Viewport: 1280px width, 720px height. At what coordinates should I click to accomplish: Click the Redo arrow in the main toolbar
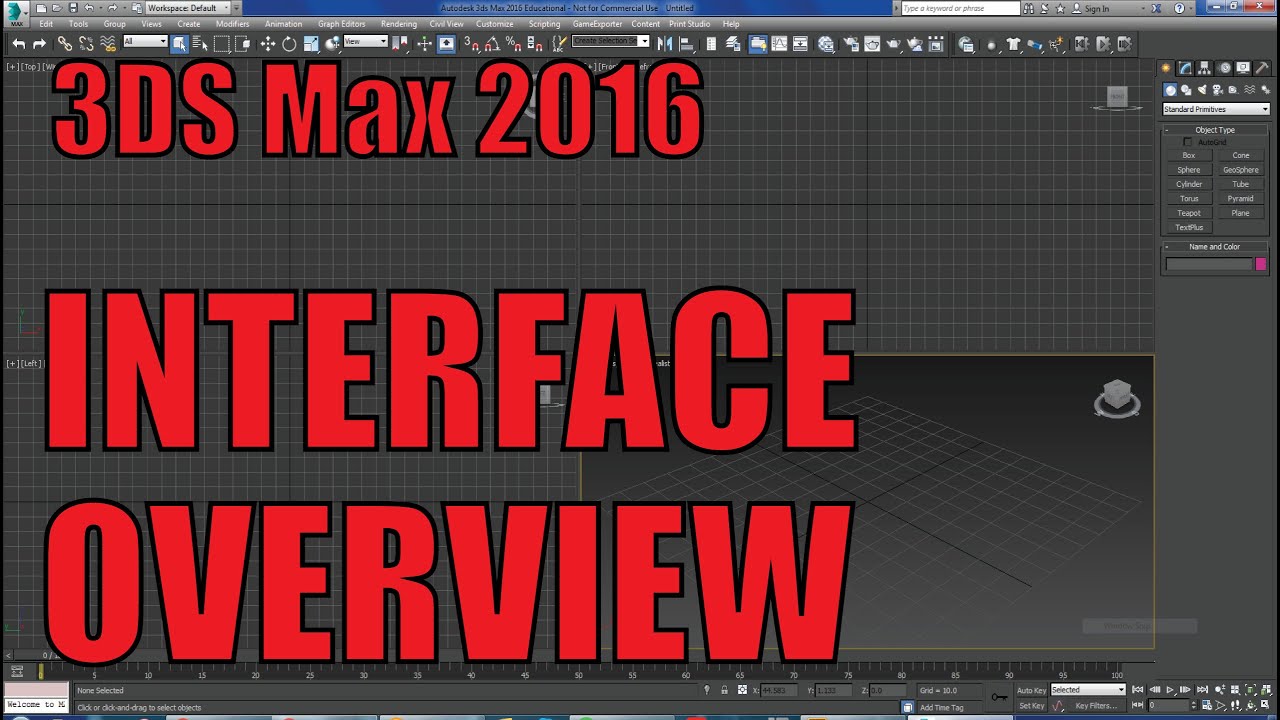[39, 43]
